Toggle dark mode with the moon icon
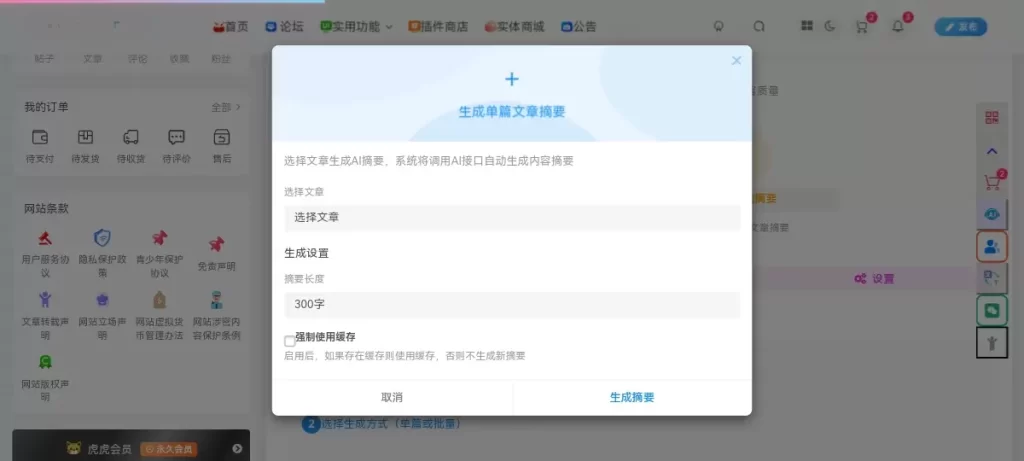This screenshot has height=461, width=1024. [x=829, y=27]
